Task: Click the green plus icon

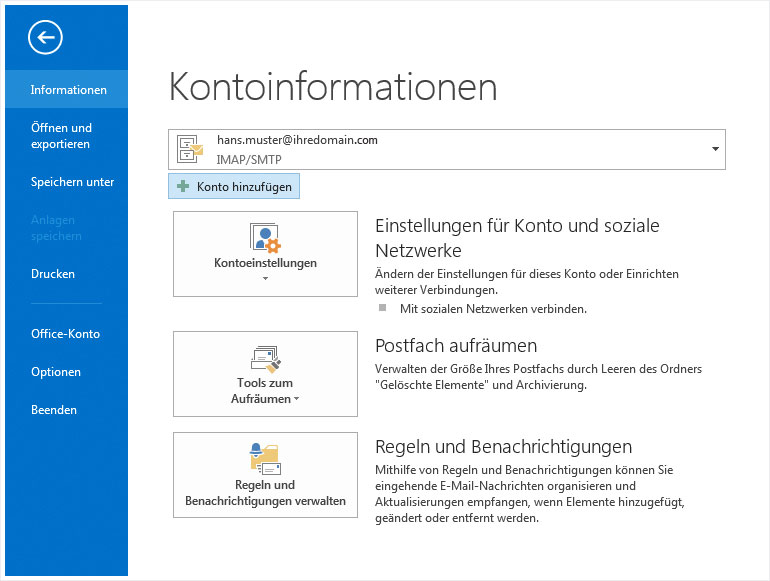Action: click(x=183, y=186)
